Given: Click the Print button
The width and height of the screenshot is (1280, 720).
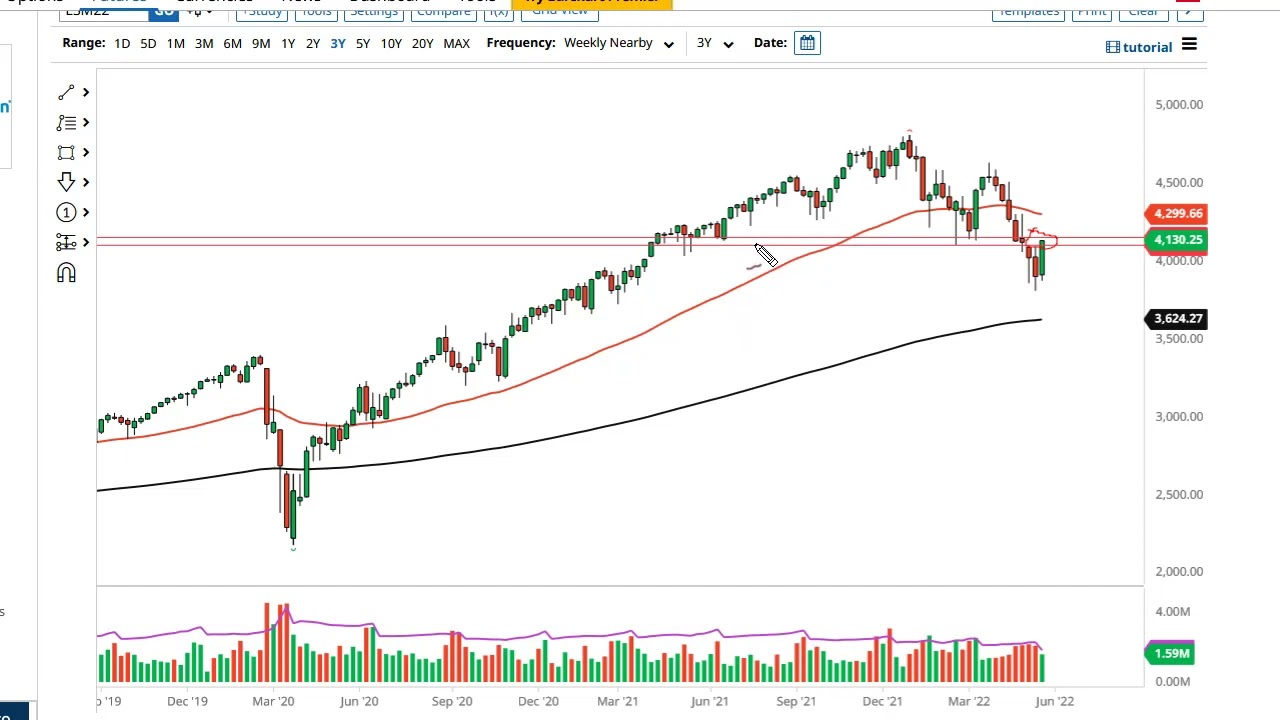Looking at the screenshot, I should (1092, 11).
